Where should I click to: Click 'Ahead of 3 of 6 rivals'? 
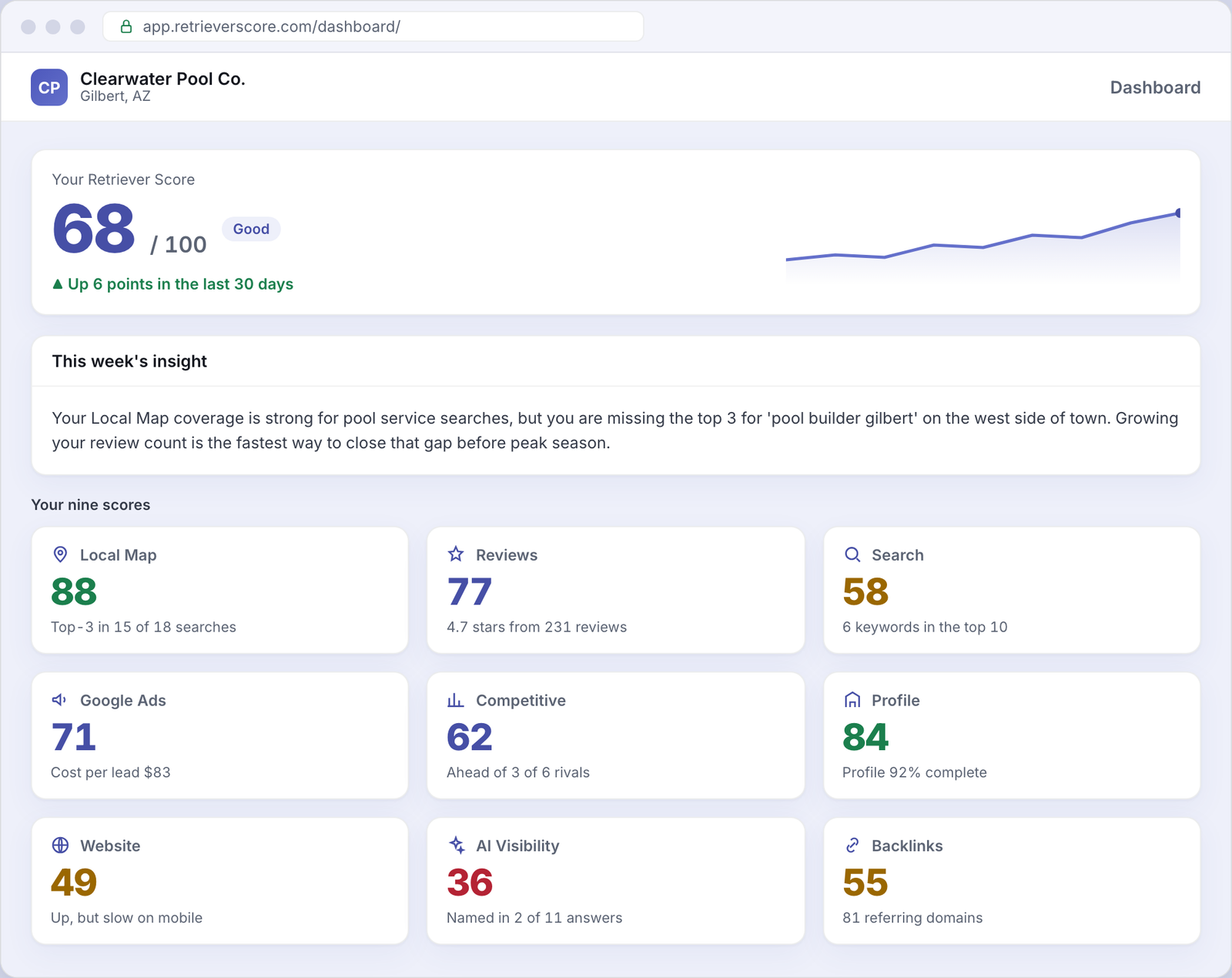coord(518,772)
